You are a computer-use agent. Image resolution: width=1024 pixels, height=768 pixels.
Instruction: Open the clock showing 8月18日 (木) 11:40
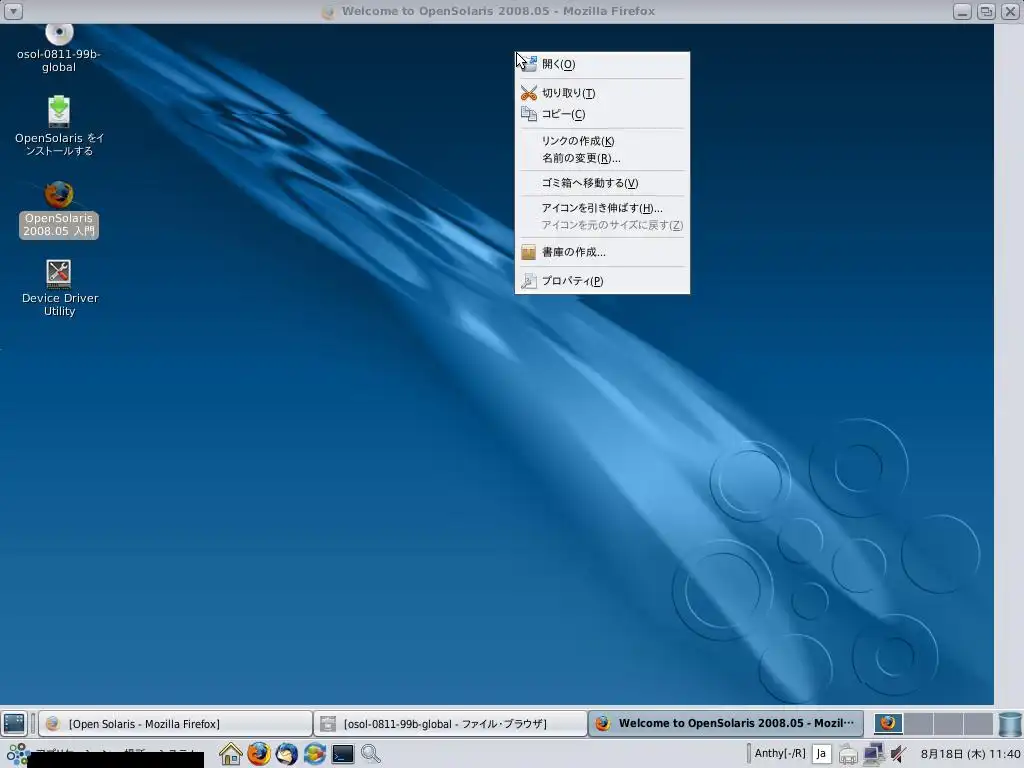click(x=970, y=754)
